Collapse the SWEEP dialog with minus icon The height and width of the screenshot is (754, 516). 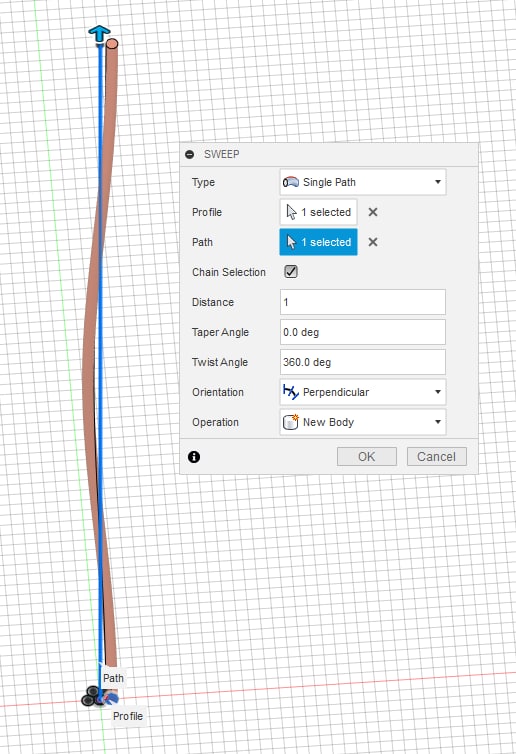tap(189, 154)
